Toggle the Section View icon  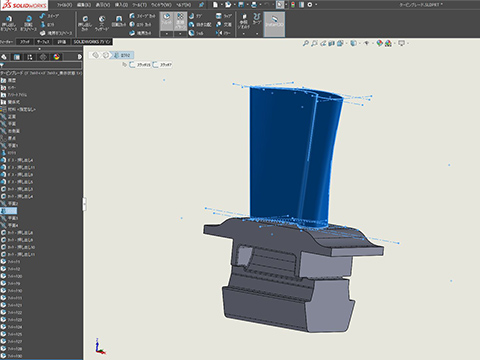[x=332, y=43]
